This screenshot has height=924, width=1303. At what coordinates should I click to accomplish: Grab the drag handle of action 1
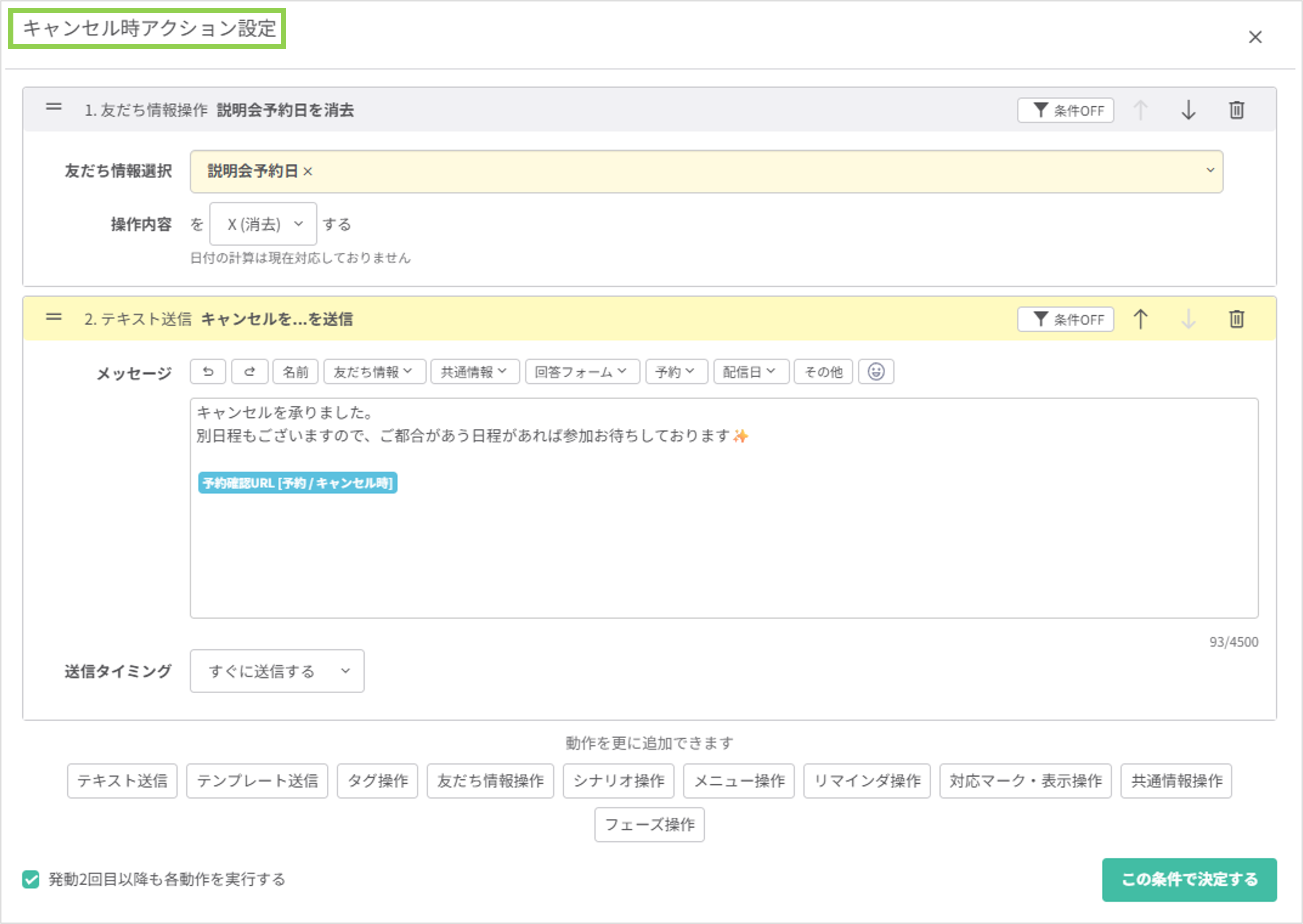pos(54,107)
